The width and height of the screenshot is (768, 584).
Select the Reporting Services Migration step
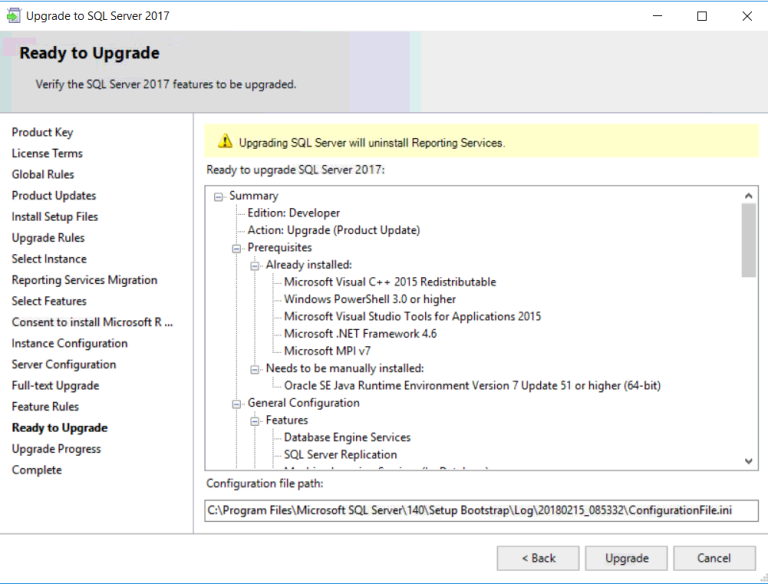[84, 280]
